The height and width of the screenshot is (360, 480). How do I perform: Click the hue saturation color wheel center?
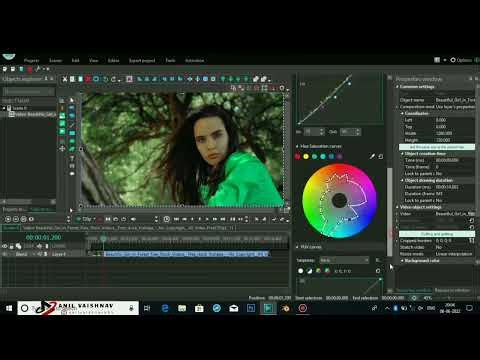[x=339, y=200]
